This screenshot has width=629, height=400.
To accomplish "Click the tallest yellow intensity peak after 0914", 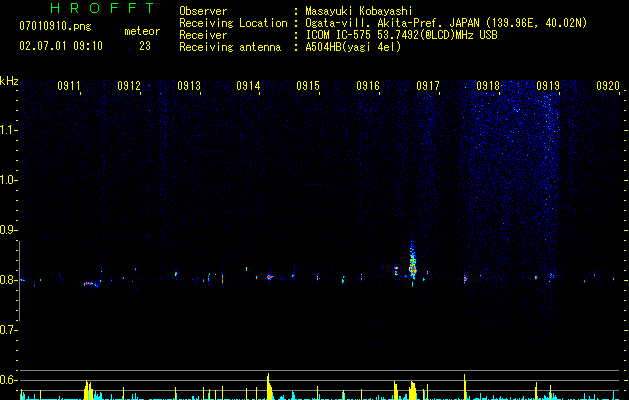I will coord(269,386).
